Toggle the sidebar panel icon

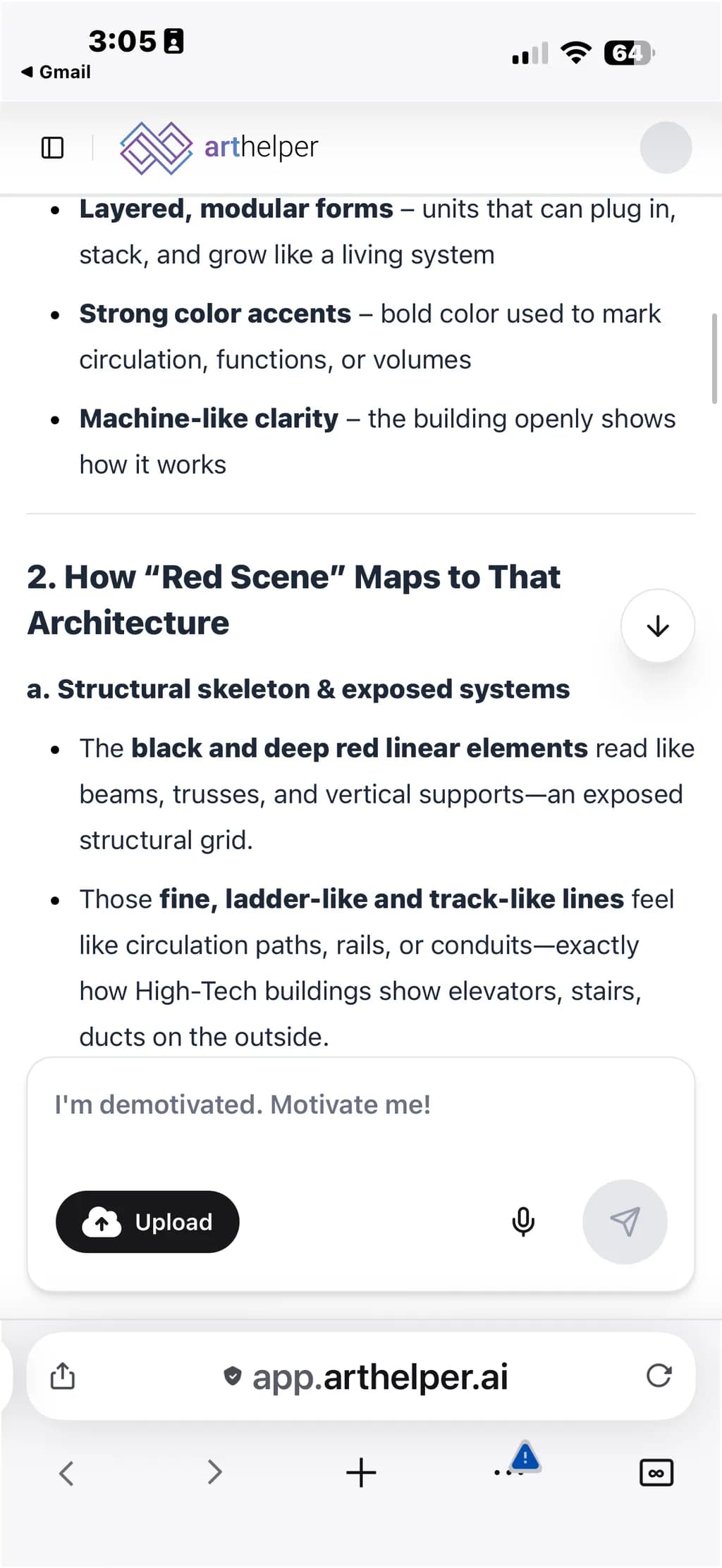pyautogui.click(x=52, y=147)
